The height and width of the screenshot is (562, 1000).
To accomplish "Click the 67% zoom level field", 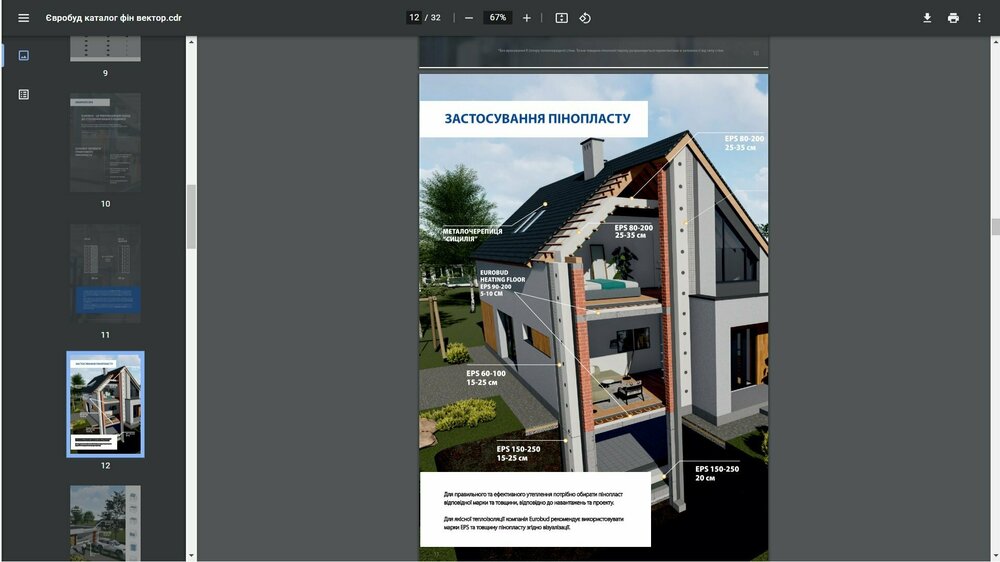I will tap(497, 18).
